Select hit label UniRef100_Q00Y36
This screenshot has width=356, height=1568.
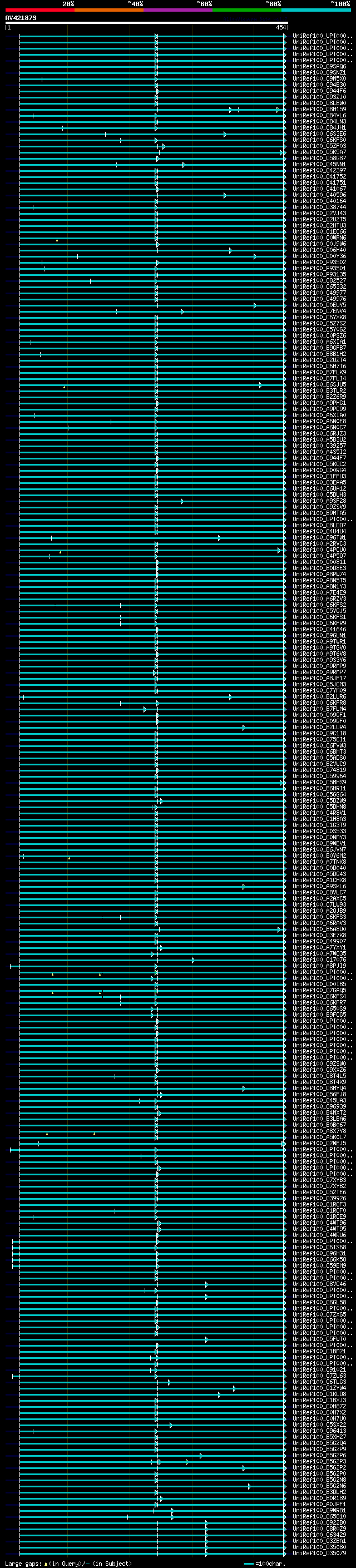319,256
